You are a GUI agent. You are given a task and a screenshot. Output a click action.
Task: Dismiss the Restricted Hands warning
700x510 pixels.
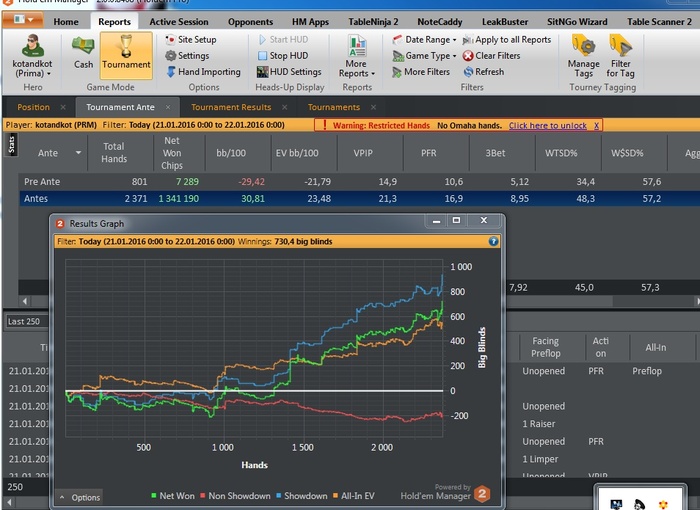[596, 125]
